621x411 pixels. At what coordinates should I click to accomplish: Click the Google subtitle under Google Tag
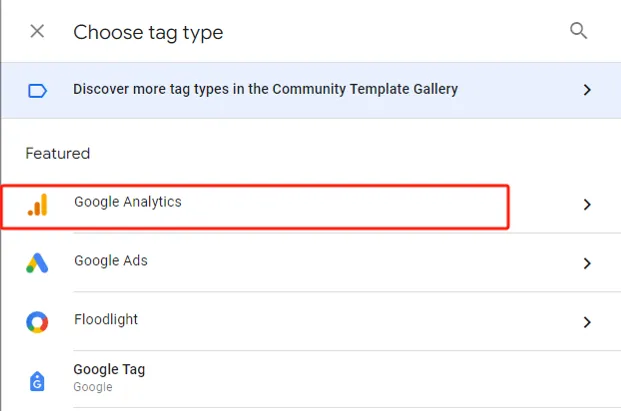[x=93, y=387]
